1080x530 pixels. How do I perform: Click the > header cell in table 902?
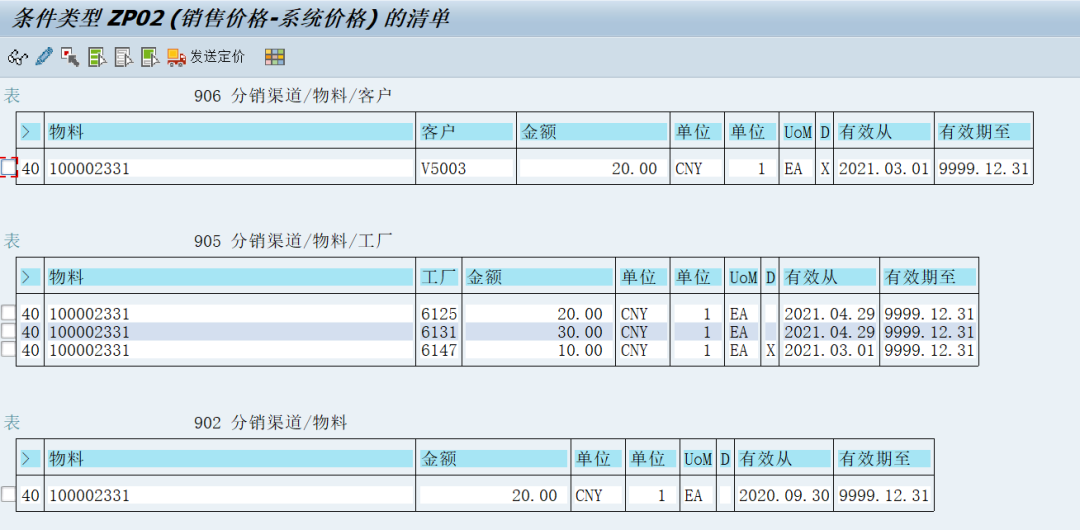click(30, 458)
